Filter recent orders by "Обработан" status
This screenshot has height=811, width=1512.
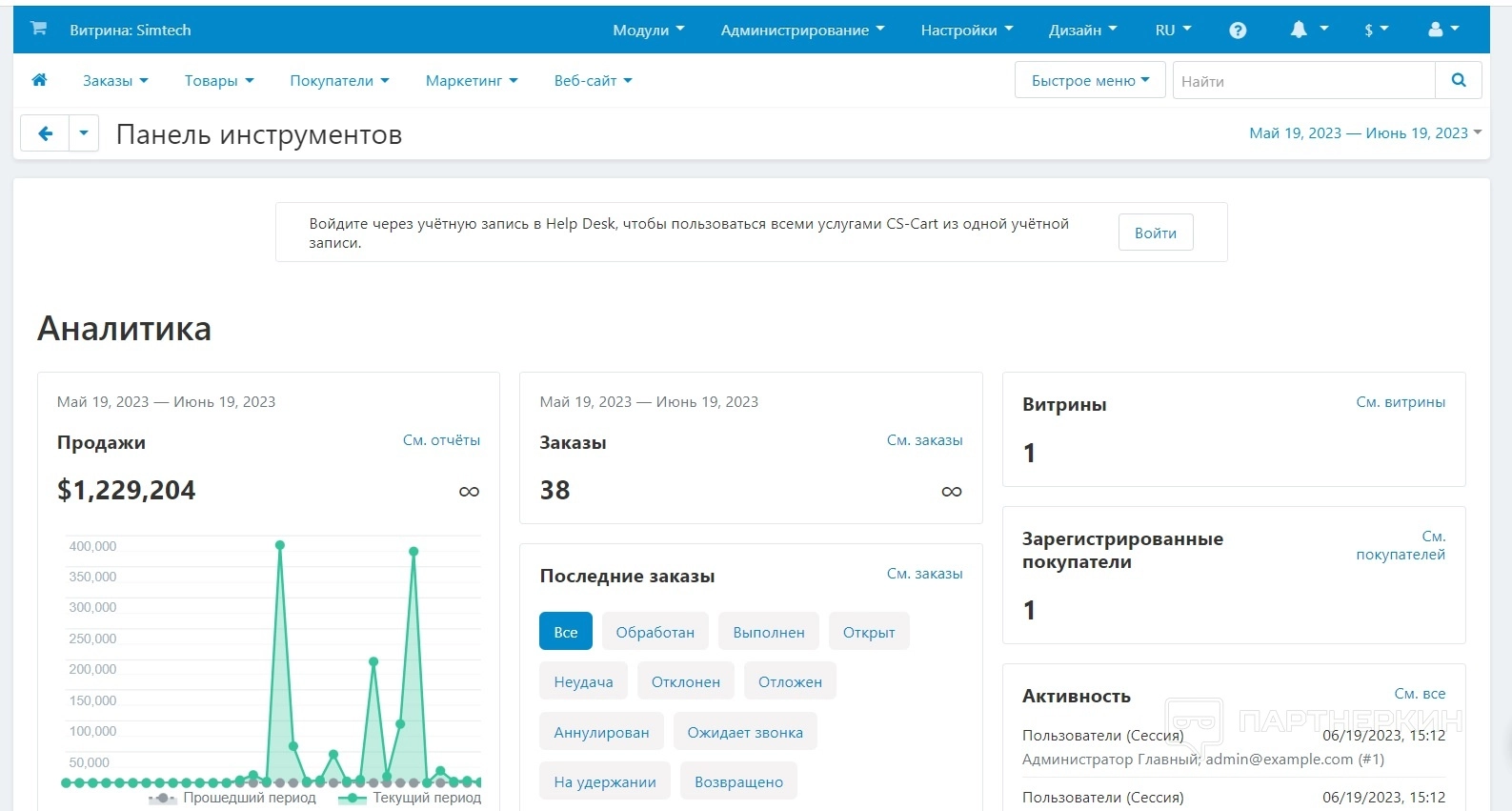click(x=655, y=632)
